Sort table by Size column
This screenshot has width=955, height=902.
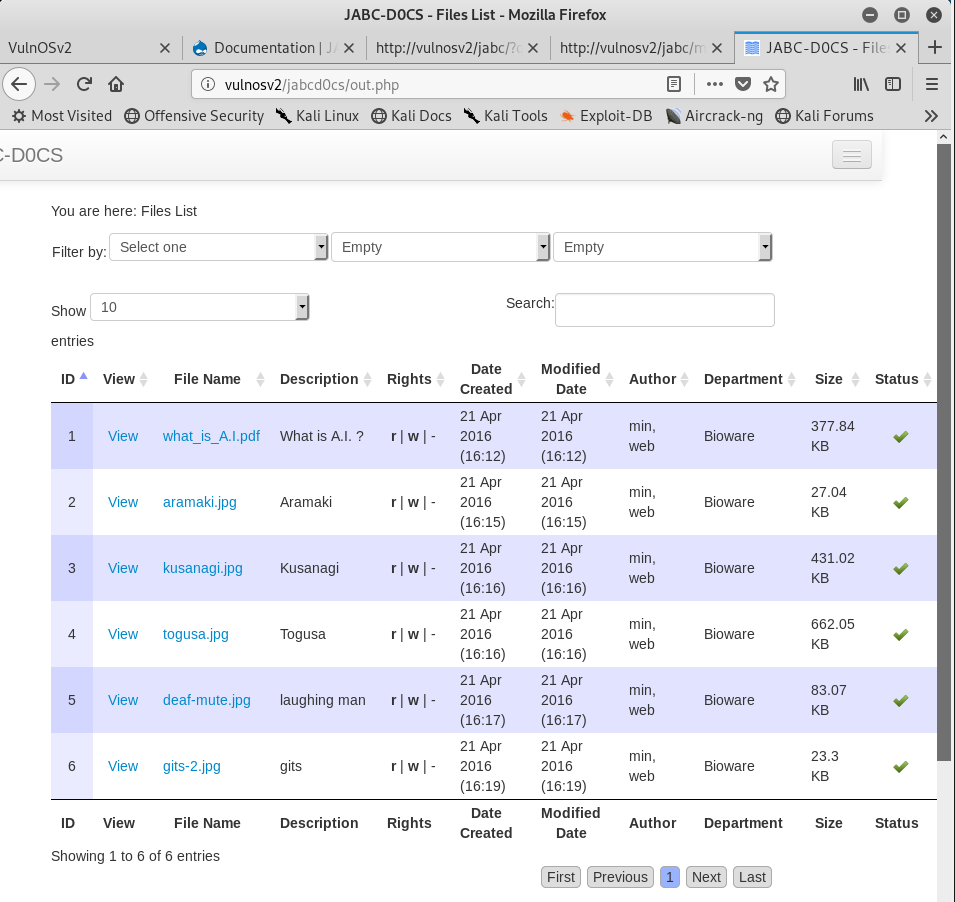click(835, 379)
